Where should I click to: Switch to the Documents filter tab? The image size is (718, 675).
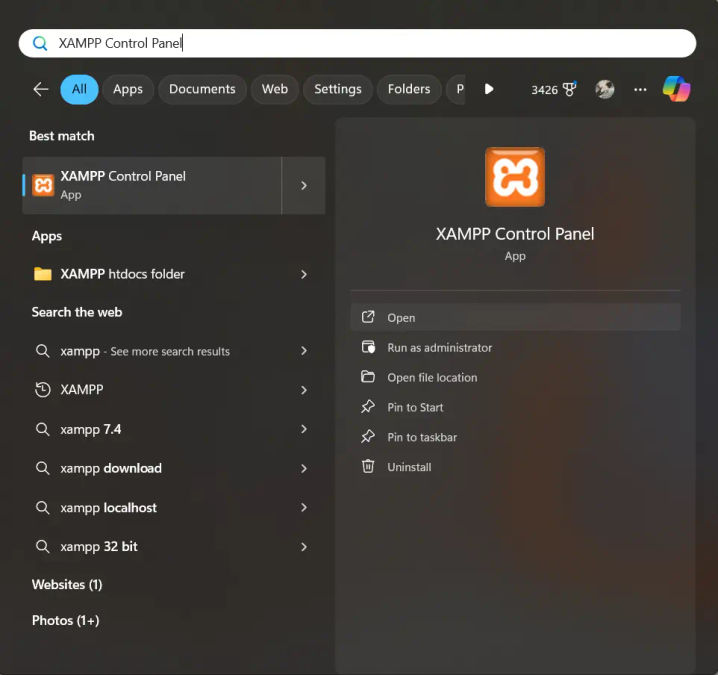(202, 89)
